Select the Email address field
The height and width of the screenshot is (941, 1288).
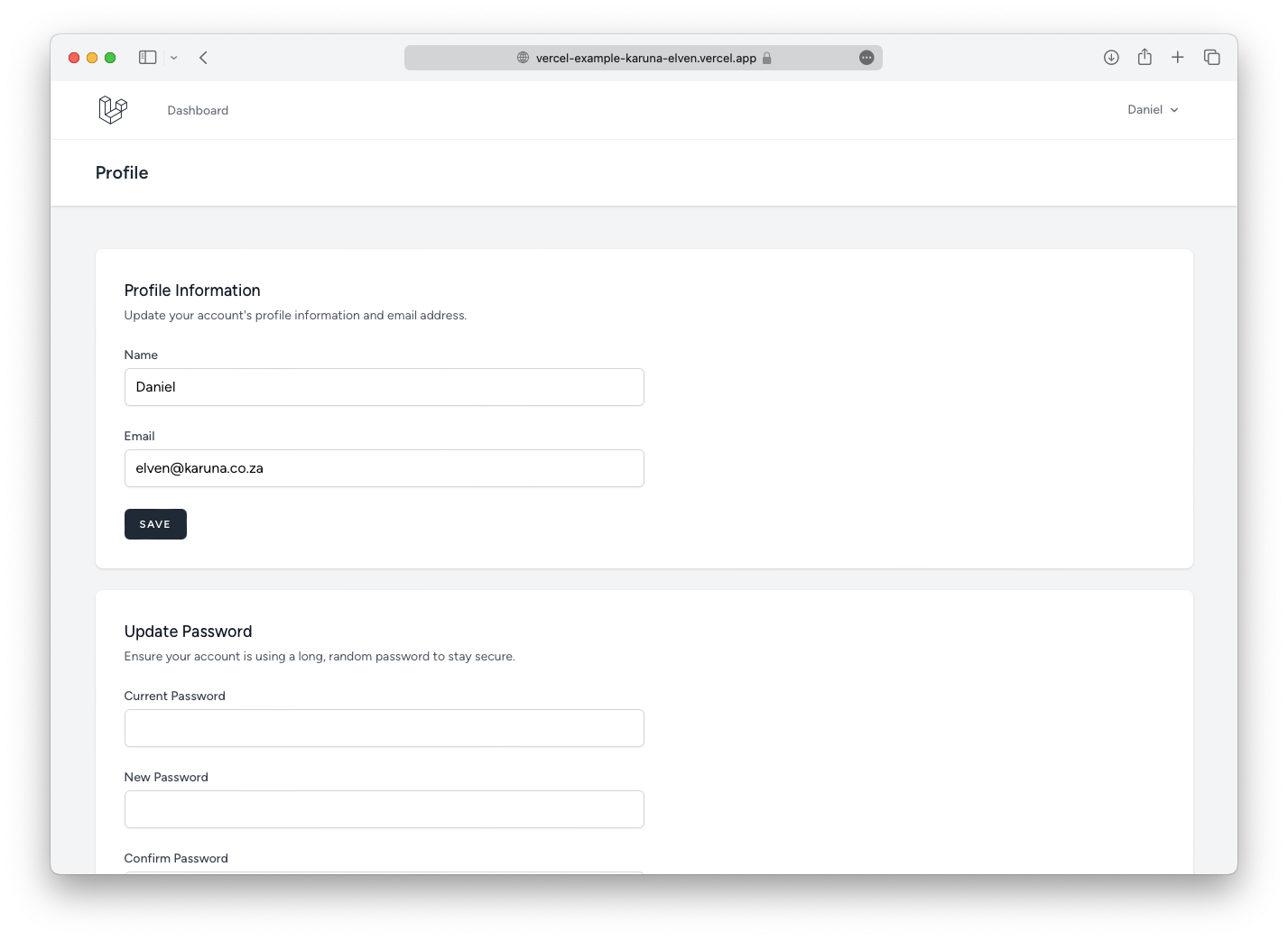(x=384, y=467)
